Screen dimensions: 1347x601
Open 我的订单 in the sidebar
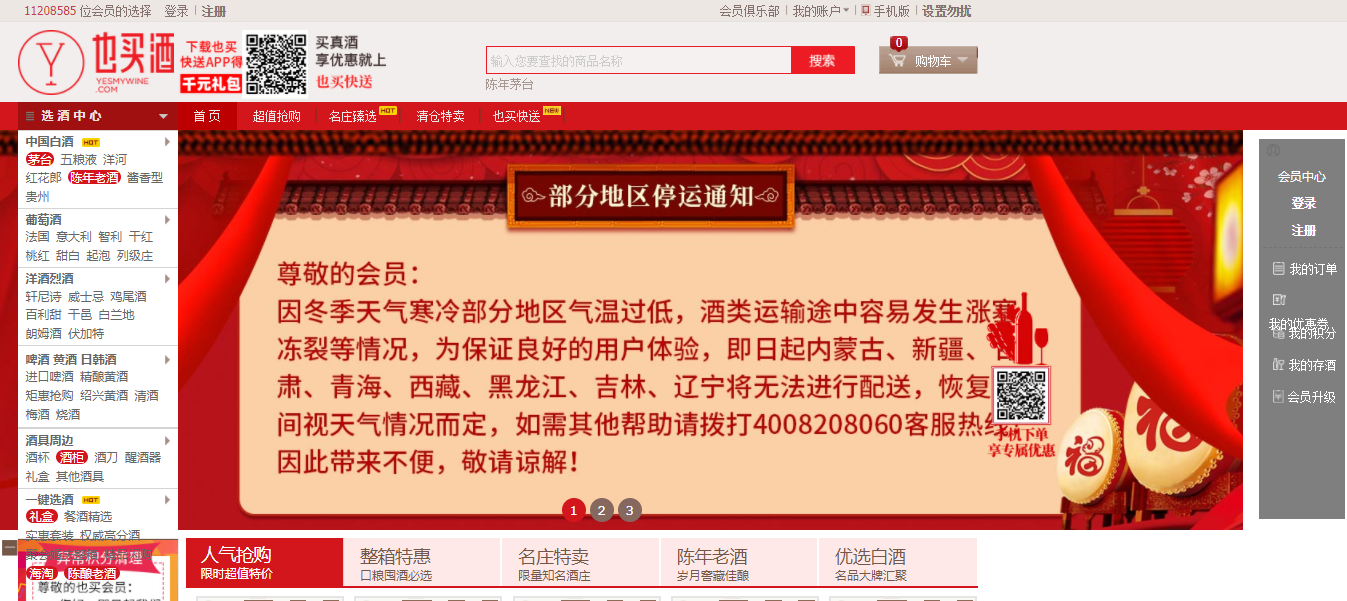(1304, 269)
